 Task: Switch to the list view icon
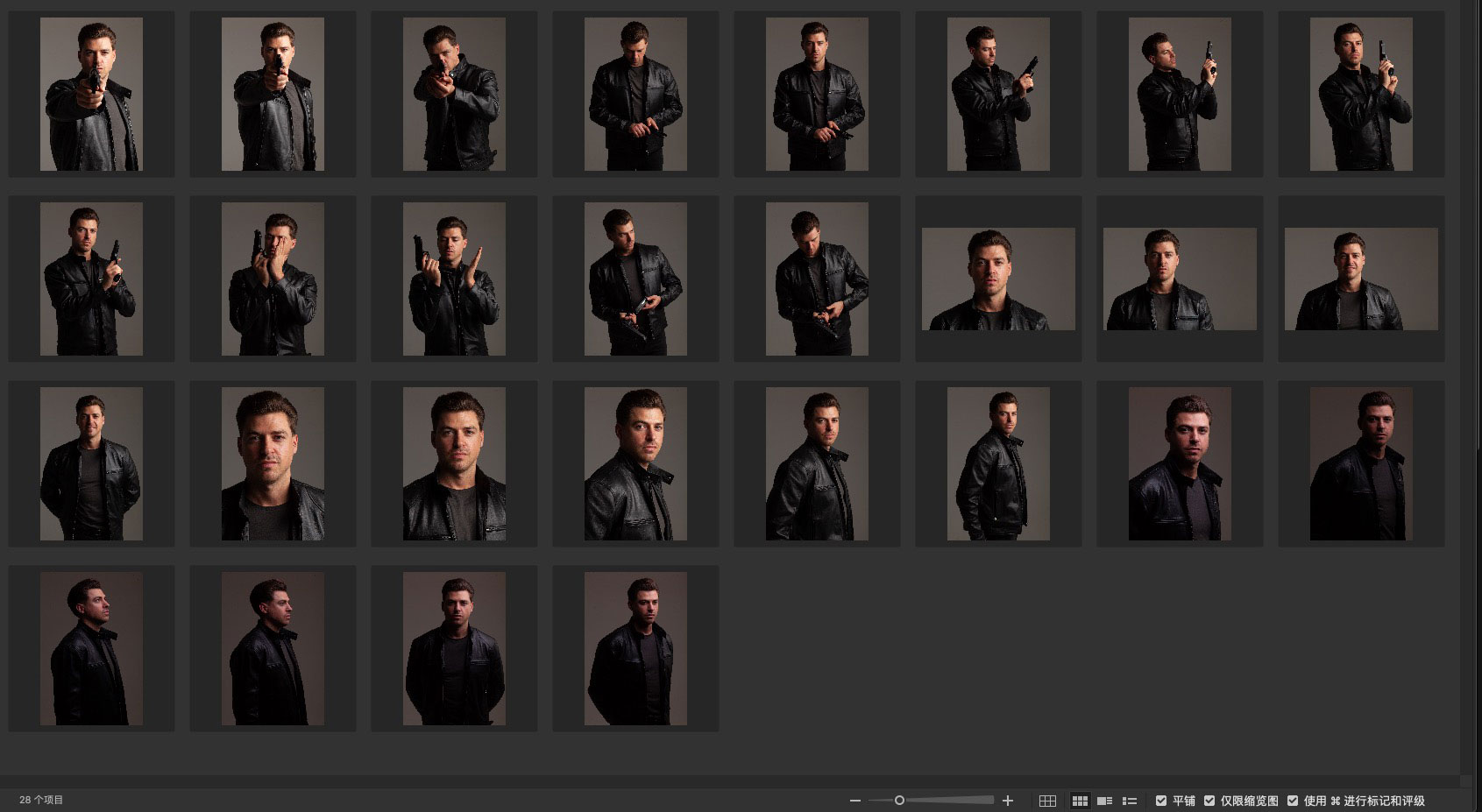(1130, 801)
